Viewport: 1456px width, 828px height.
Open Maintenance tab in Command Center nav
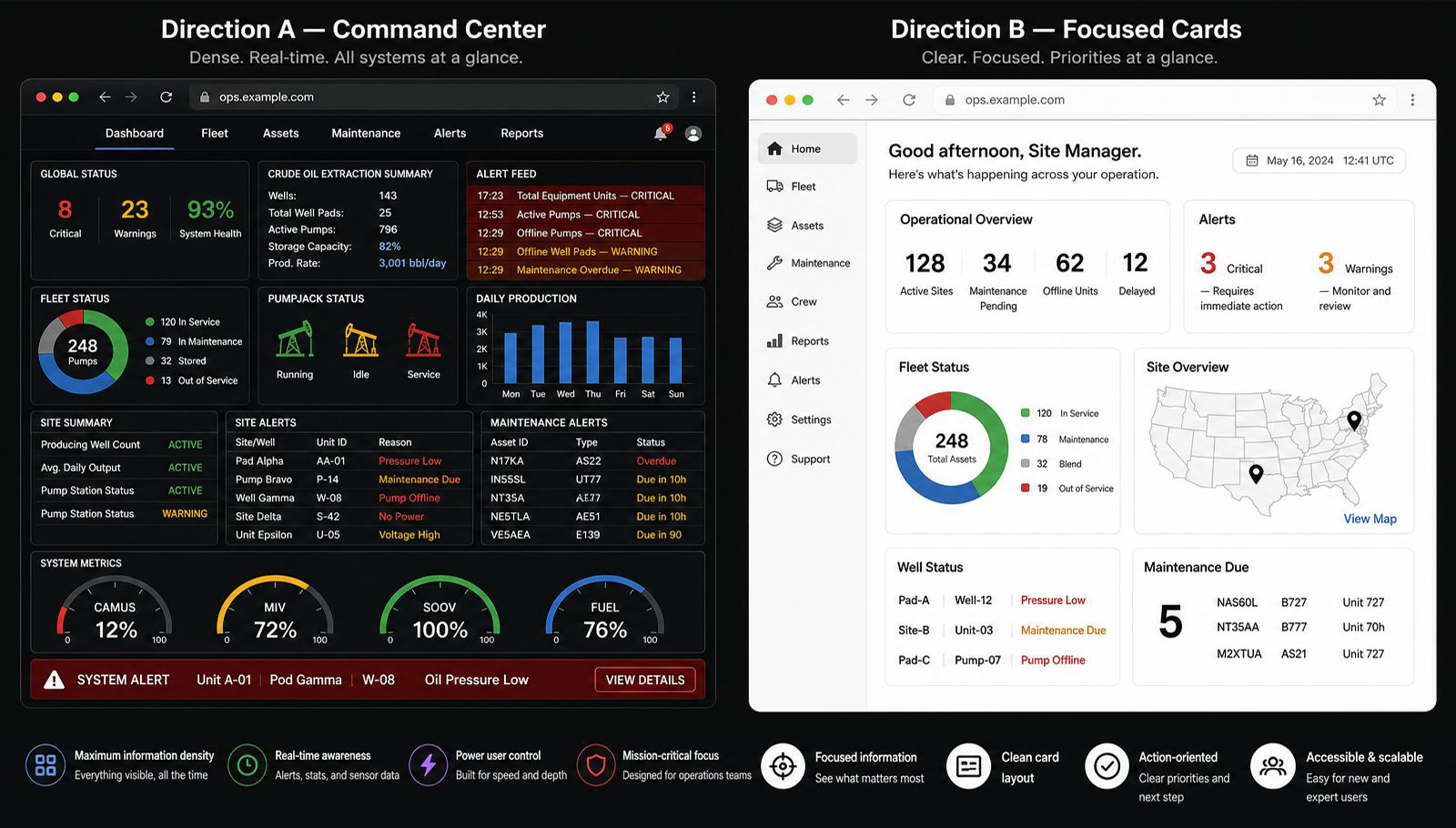tap(366, 133)
